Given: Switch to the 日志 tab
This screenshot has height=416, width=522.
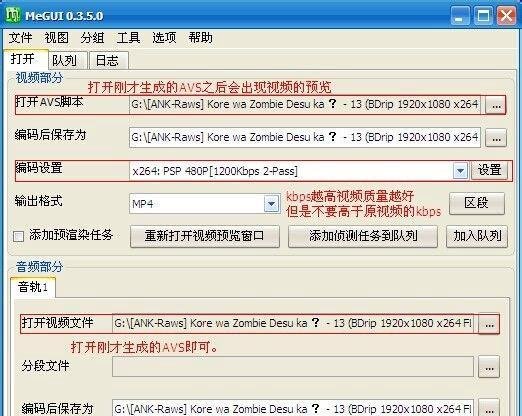Looking at the screenshot, I should (x=109, y=61).
